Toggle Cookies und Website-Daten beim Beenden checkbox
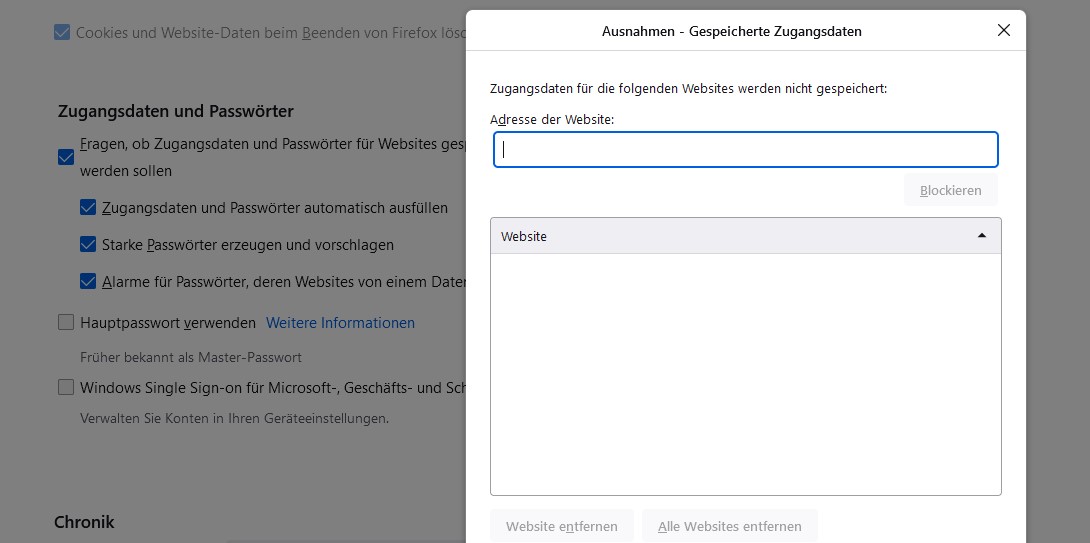This screenshot has width=1090, height=543. [63, 33]
